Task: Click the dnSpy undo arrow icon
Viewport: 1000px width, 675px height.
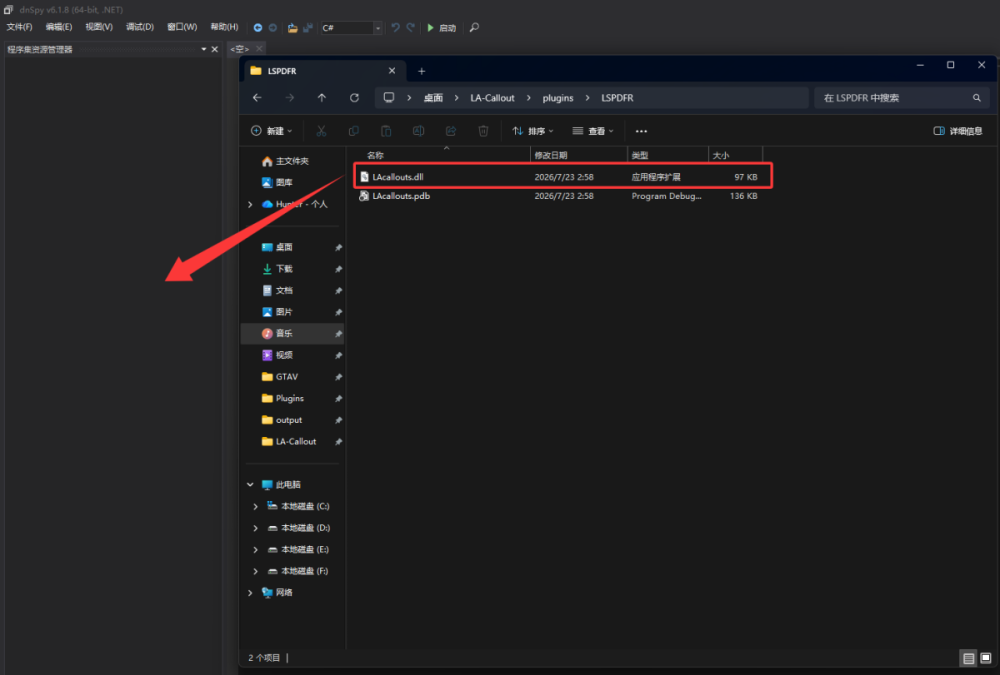Action: pyautogui.click(x=395, y=27)
